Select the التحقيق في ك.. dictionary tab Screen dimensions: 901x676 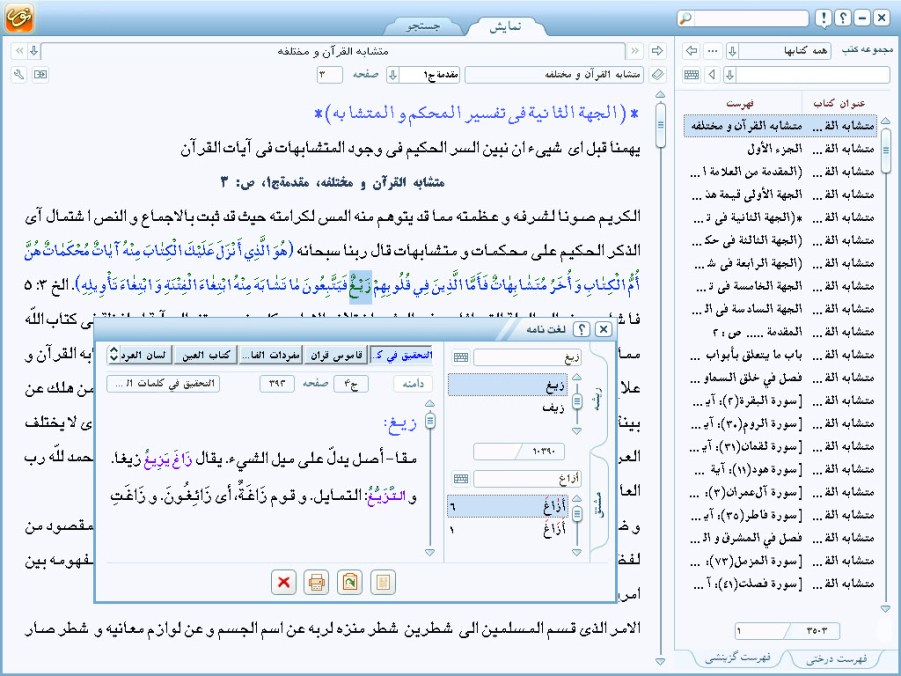402,356
